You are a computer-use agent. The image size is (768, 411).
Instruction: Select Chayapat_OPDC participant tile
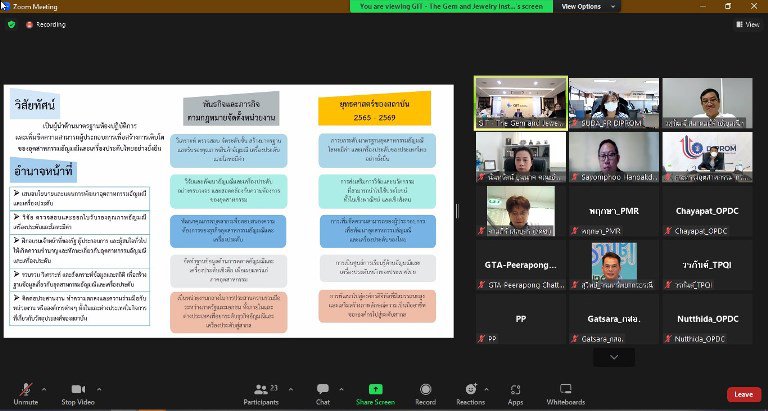(x=707, y=211)
